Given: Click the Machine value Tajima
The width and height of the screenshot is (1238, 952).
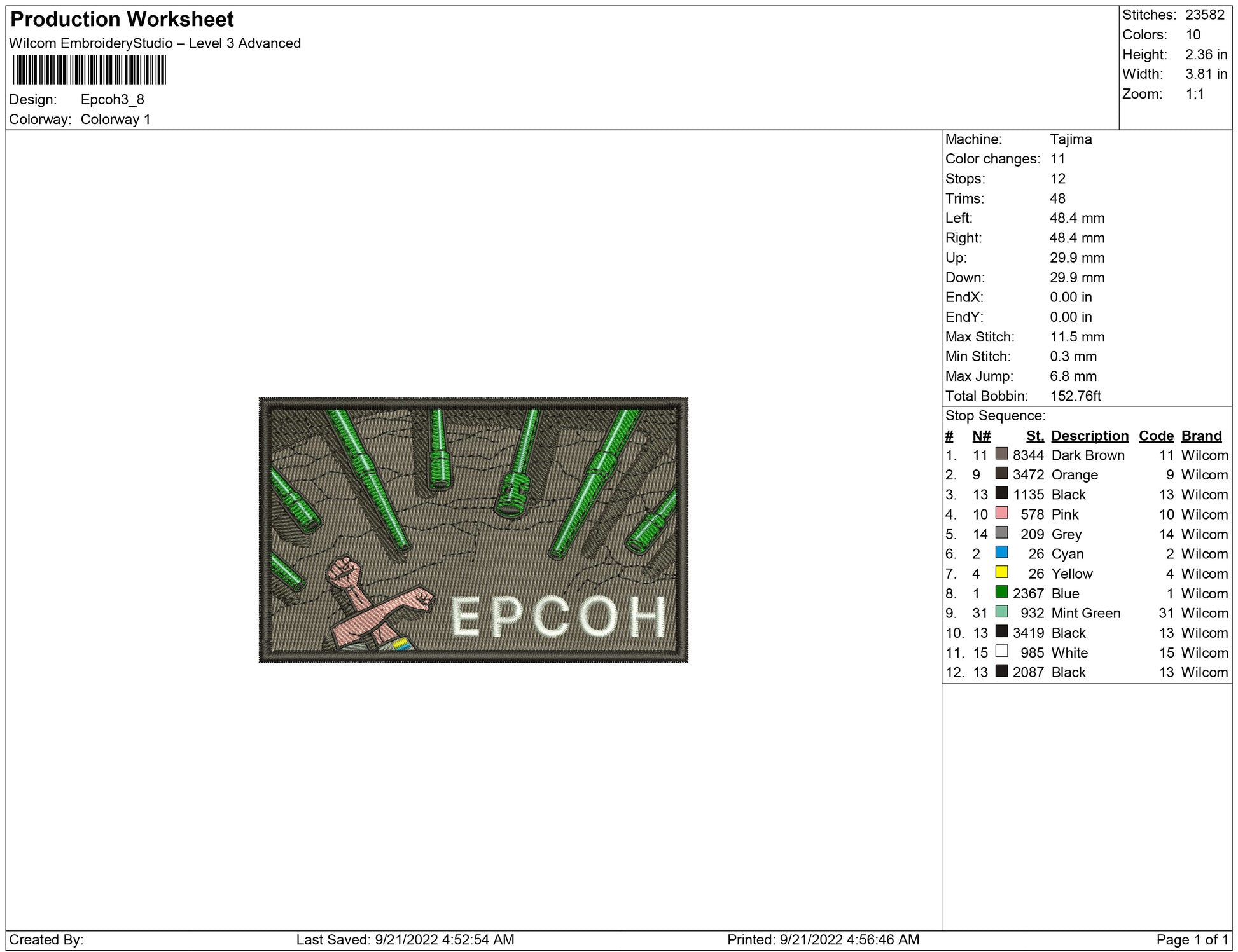Looking at the screenshot, I should coord(1071,139).
